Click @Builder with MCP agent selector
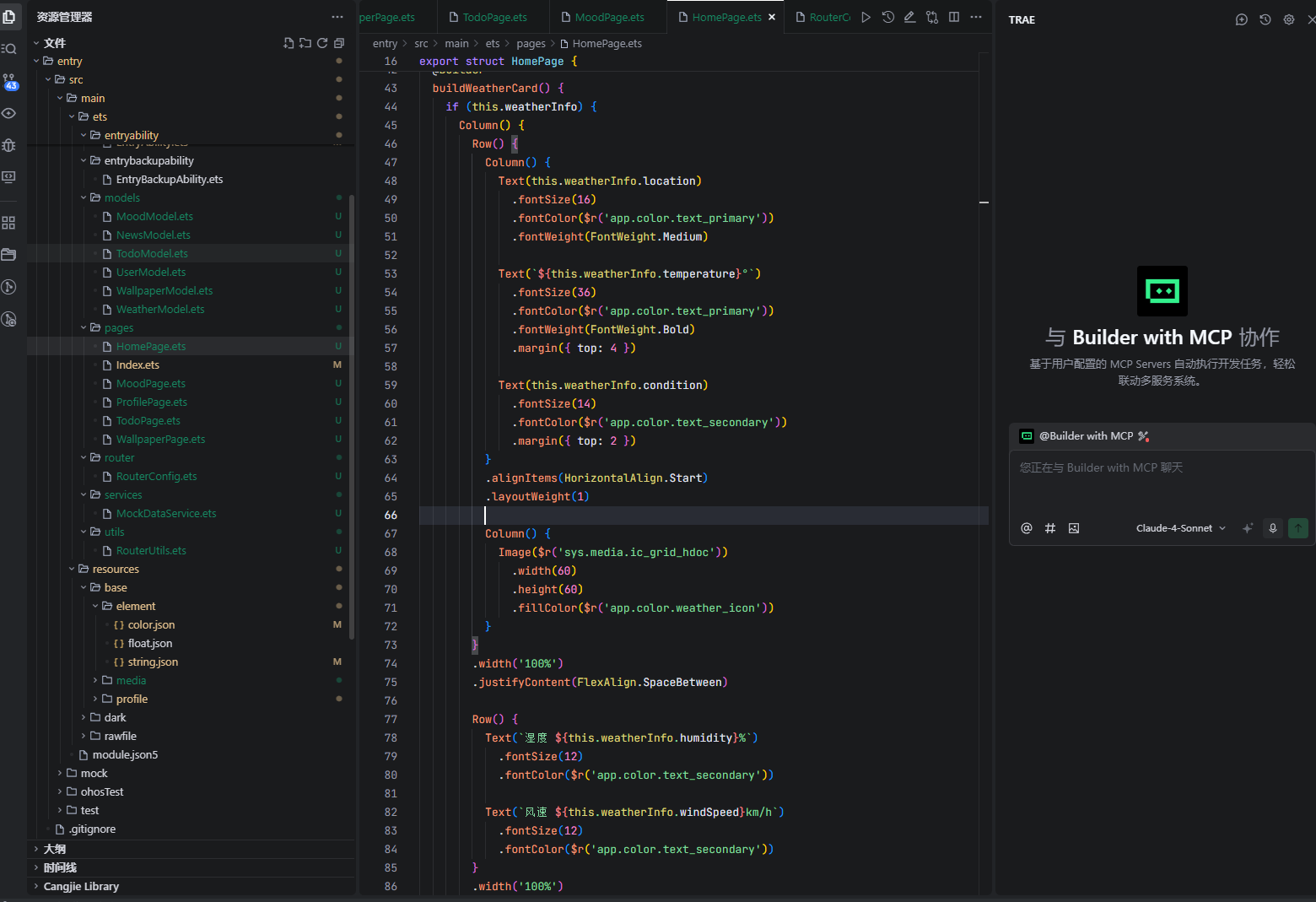 (x=1085, y=436)
